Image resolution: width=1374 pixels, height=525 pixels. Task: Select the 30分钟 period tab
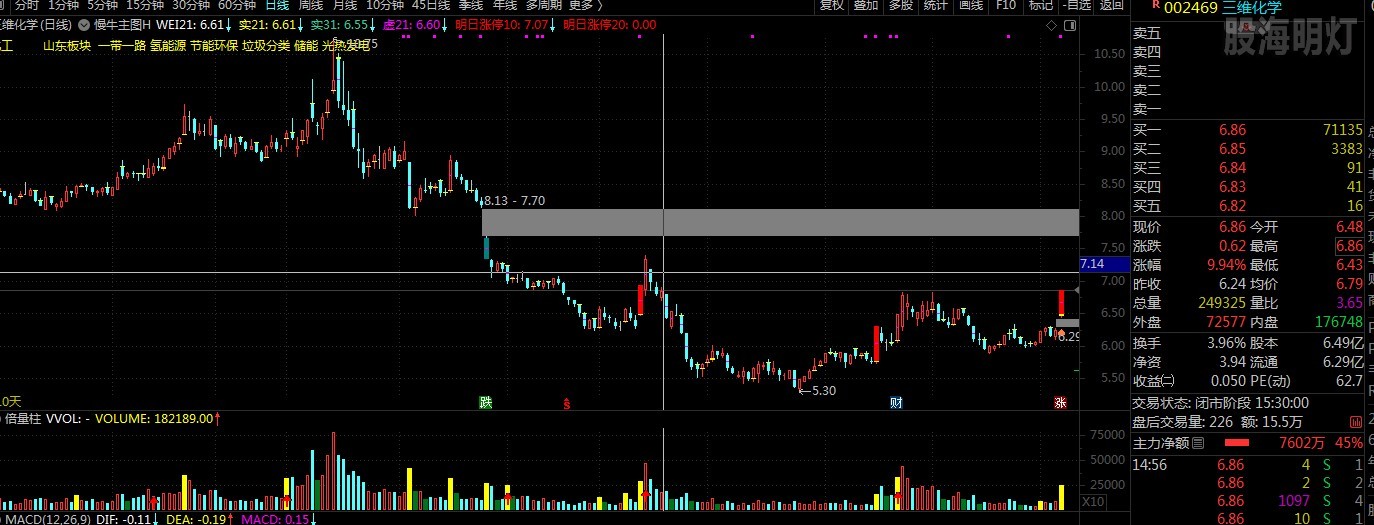click(x=191, y=5)
